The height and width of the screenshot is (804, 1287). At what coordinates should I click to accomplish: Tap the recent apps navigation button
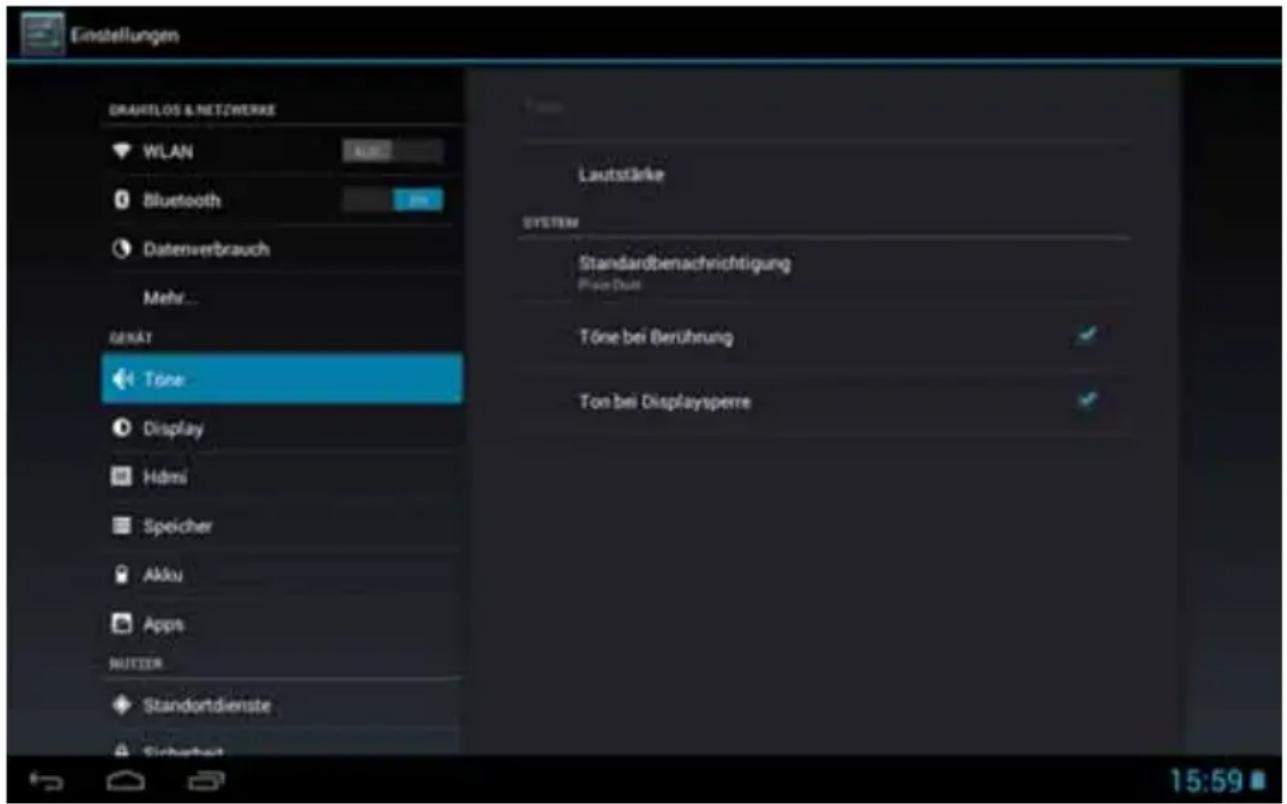tap(206, 780)
